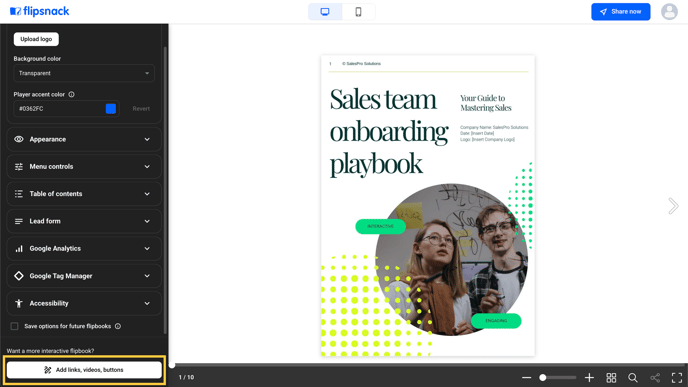The image size is (688, 387).
Task: Click Add links, videos, buttons
Action: (84, 370)
